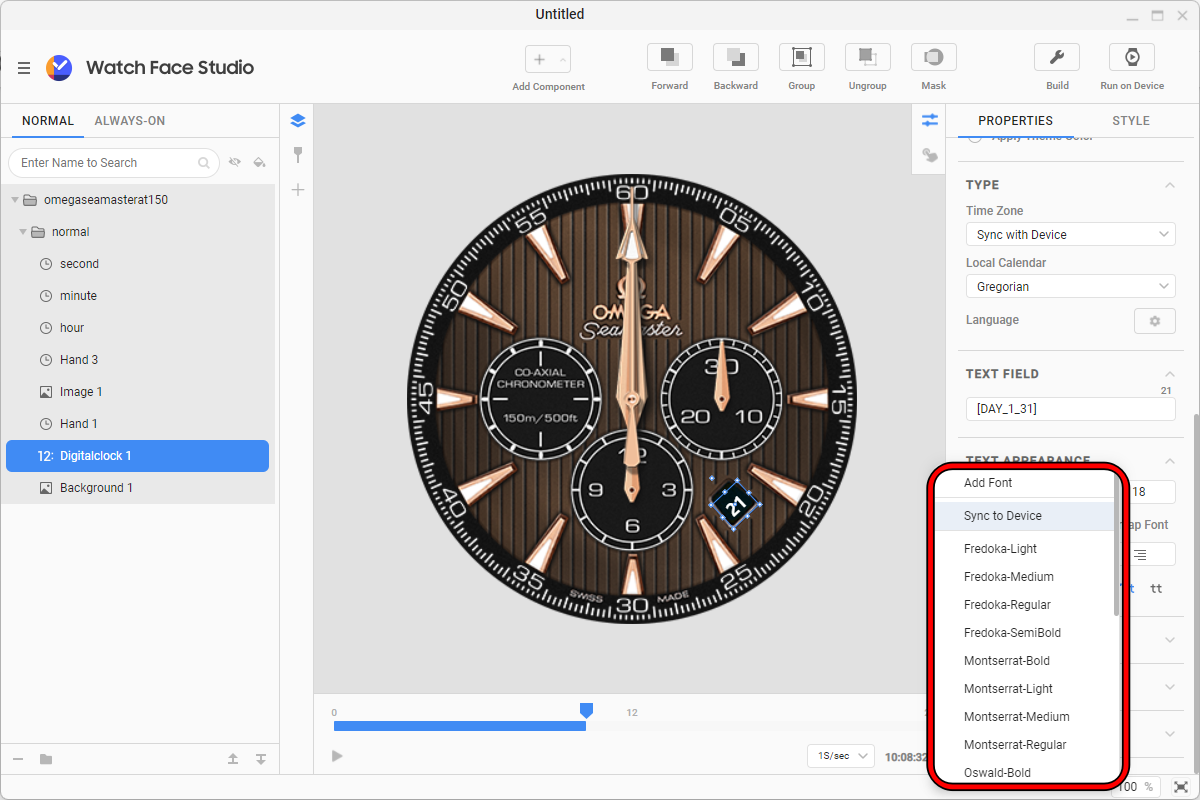Collapse the TEXT FIELD section
Screen dimensions: 1200x800
tap(1169, 374)
